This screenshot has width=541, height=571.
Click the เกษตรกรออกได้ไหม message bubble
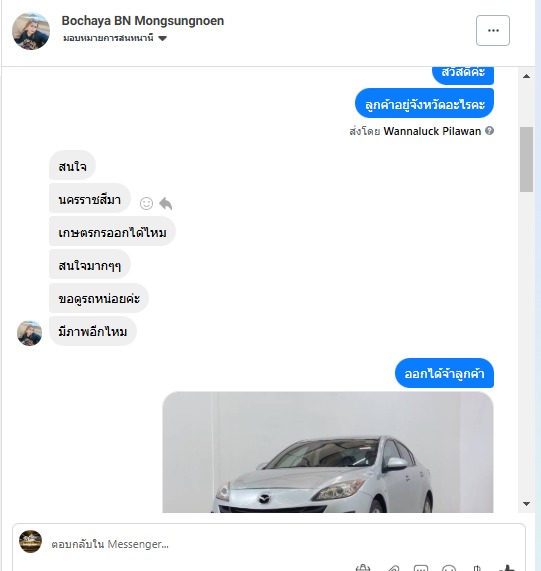(112, 232)
